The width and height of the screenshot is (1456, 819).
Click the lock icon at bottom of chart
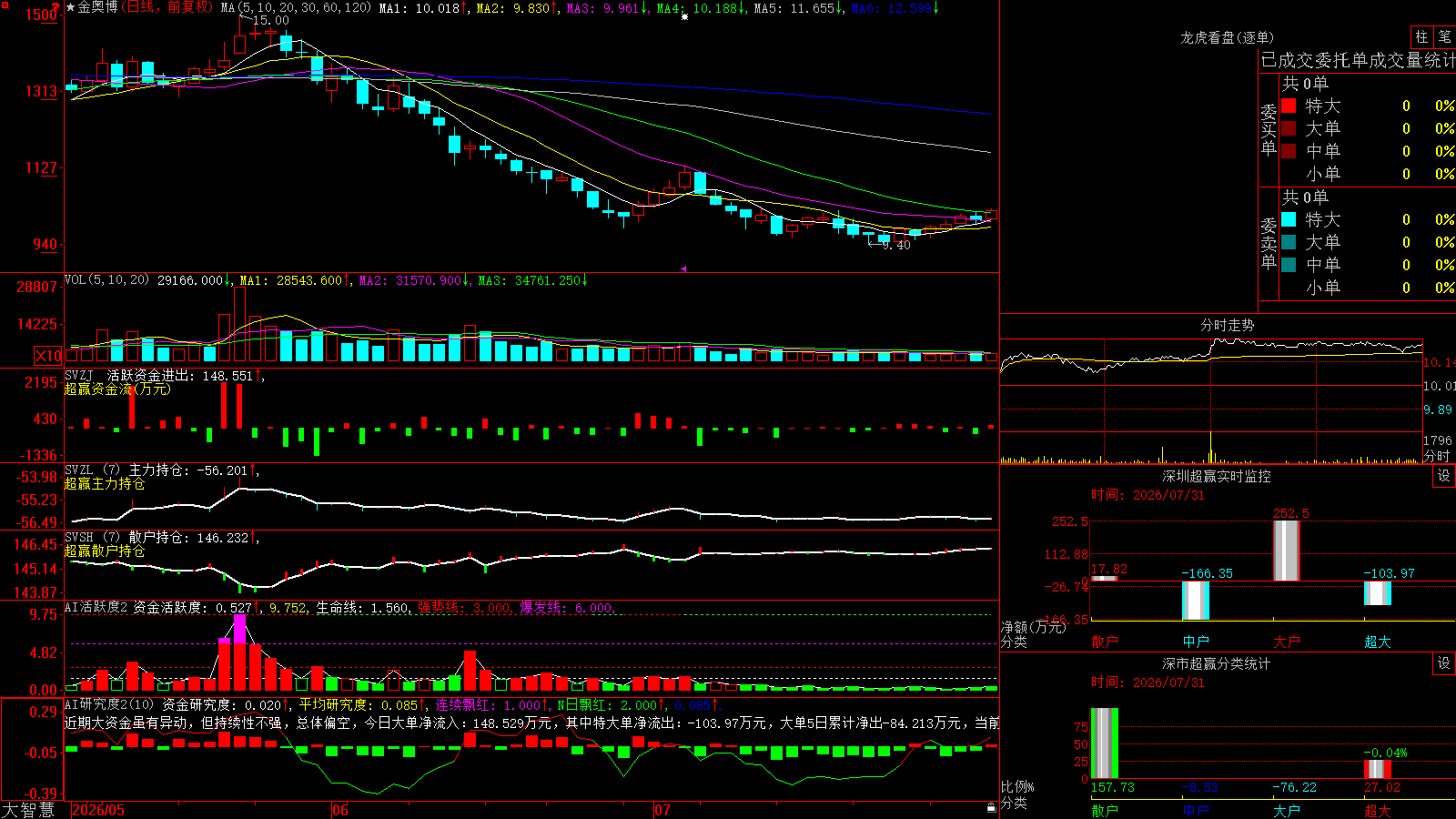pos(992,807)
